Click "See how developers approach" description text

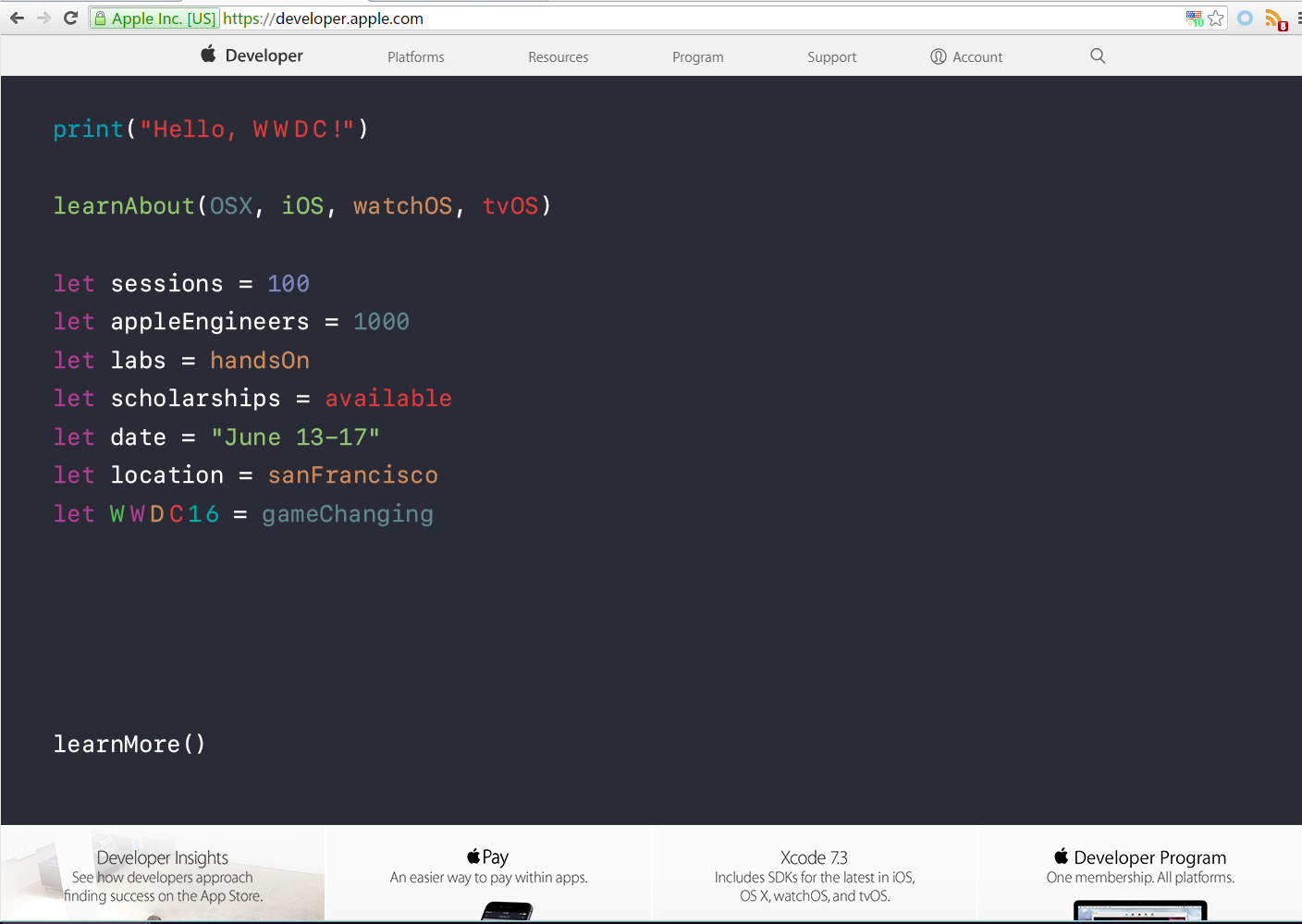(163, 878)
